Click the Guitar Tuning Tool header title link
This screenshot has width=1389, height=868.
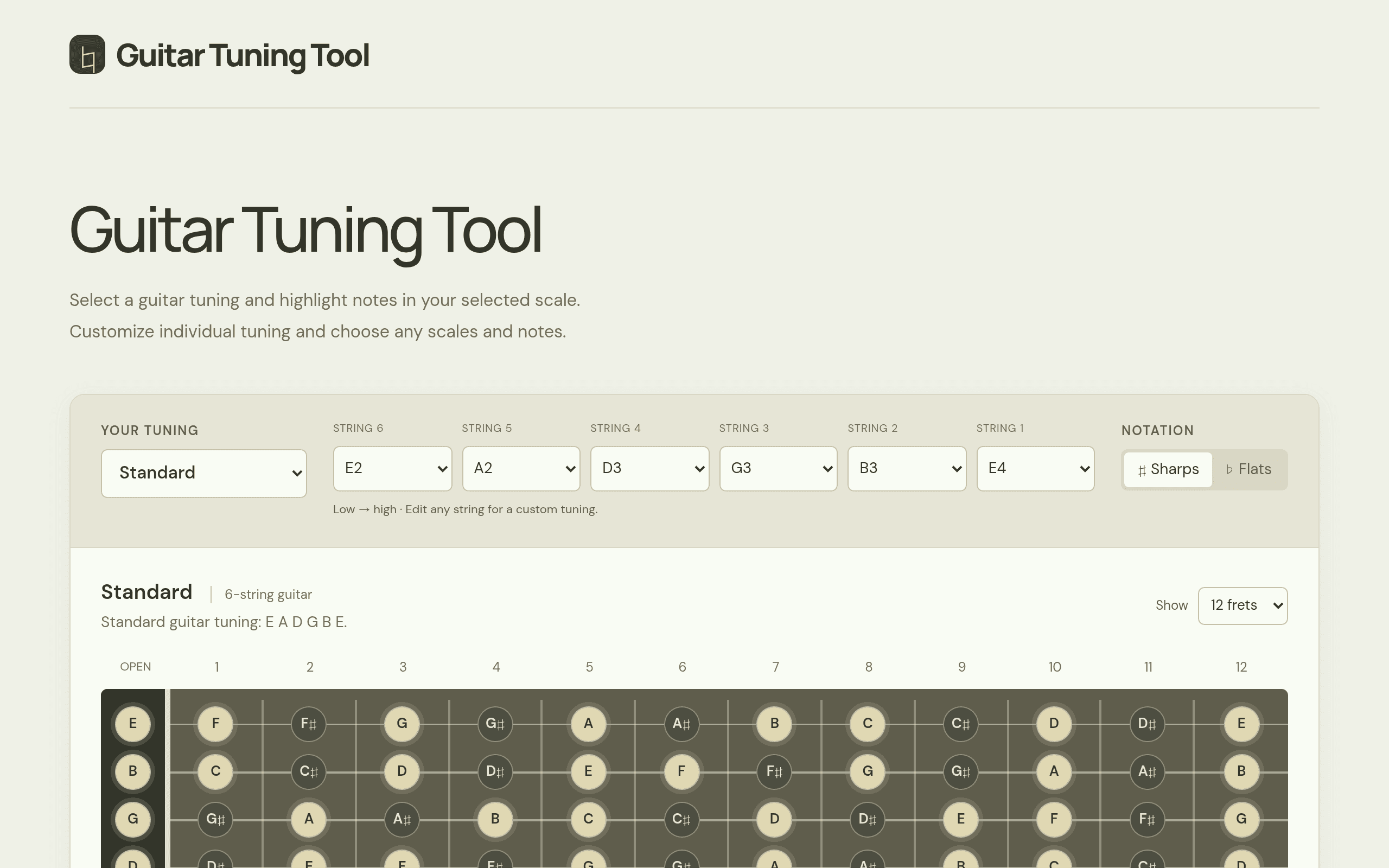(x=242, y=56)
